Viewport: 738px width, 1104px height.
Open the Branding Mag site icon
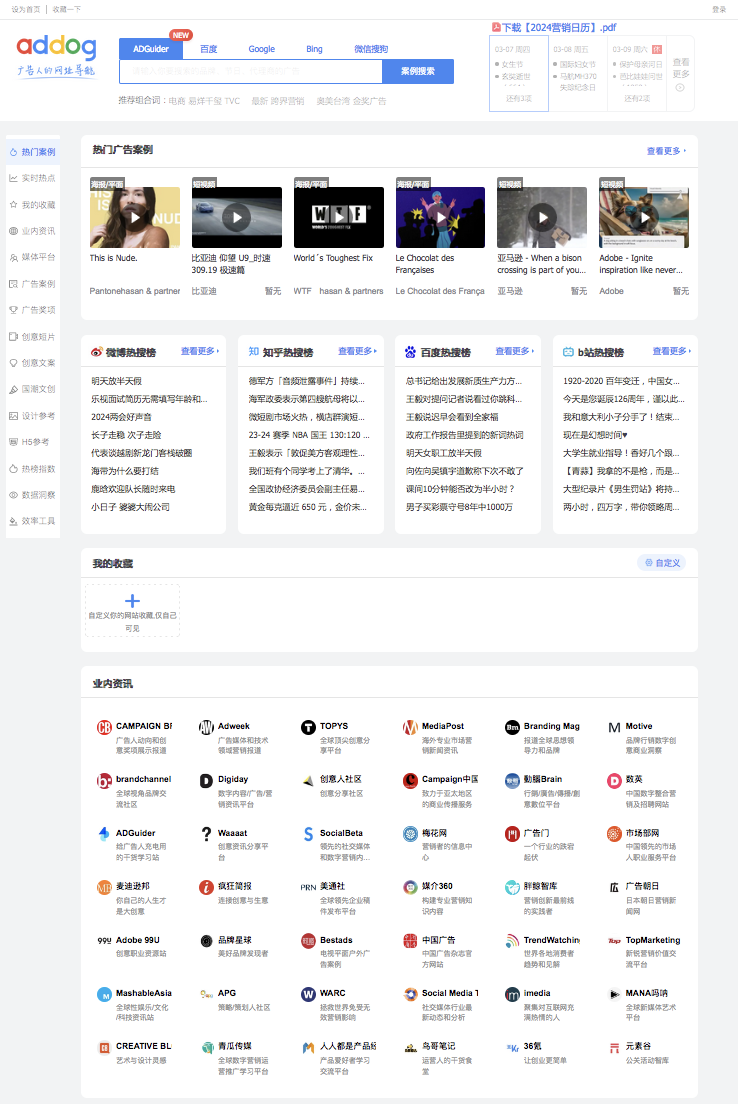point(513,727)
